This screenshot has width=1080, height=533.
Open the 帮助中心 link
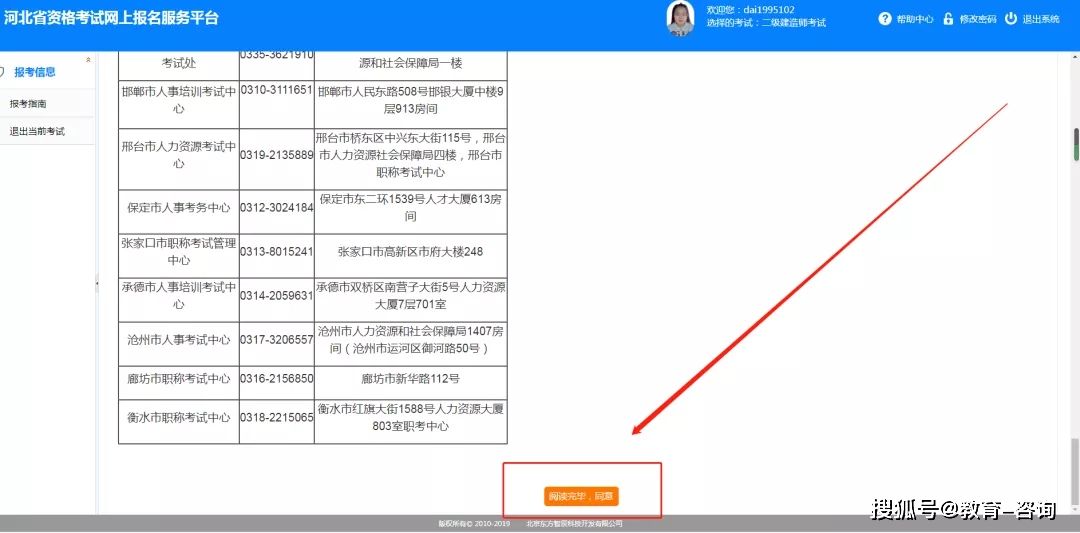pos(915,19)
